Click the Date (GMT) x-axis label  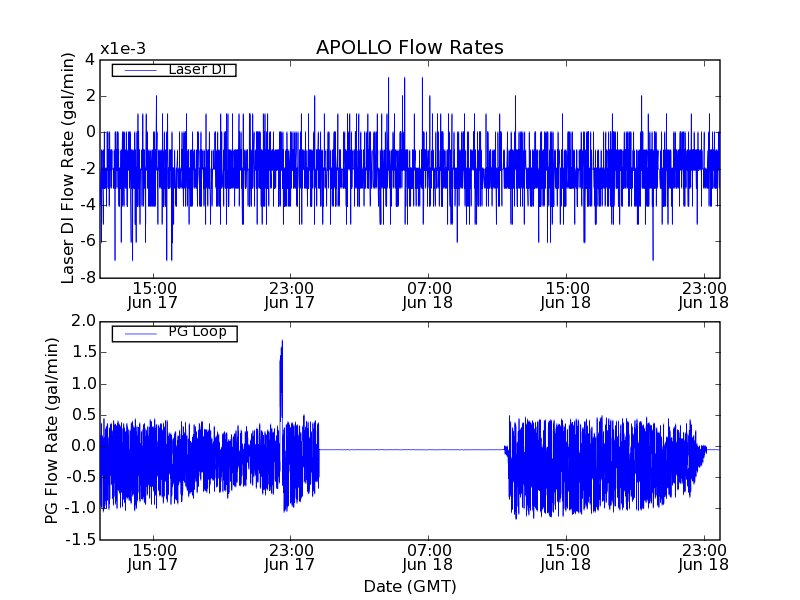[409, 586]
